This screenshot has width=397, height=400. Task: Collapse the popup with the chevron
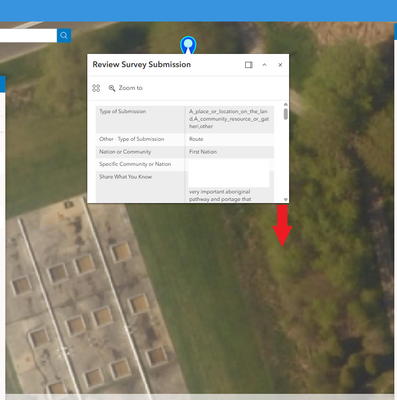(264, 65)
